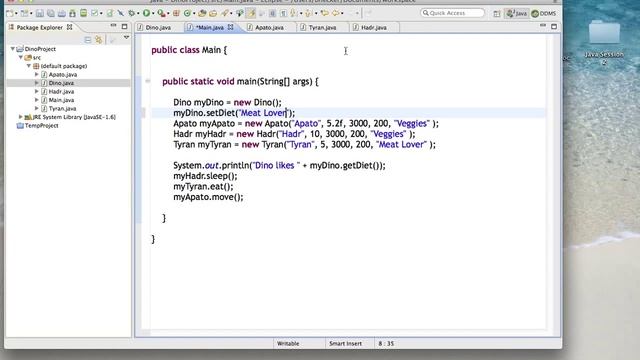Open the Android Virtual Device Manager
The width and height of the screenshot is (640, 360).
tap(83, 13)
